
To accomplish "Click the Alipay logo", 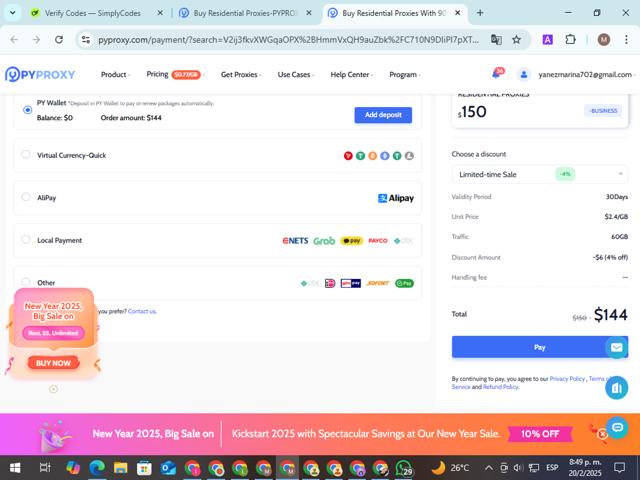I will point(396,198).
